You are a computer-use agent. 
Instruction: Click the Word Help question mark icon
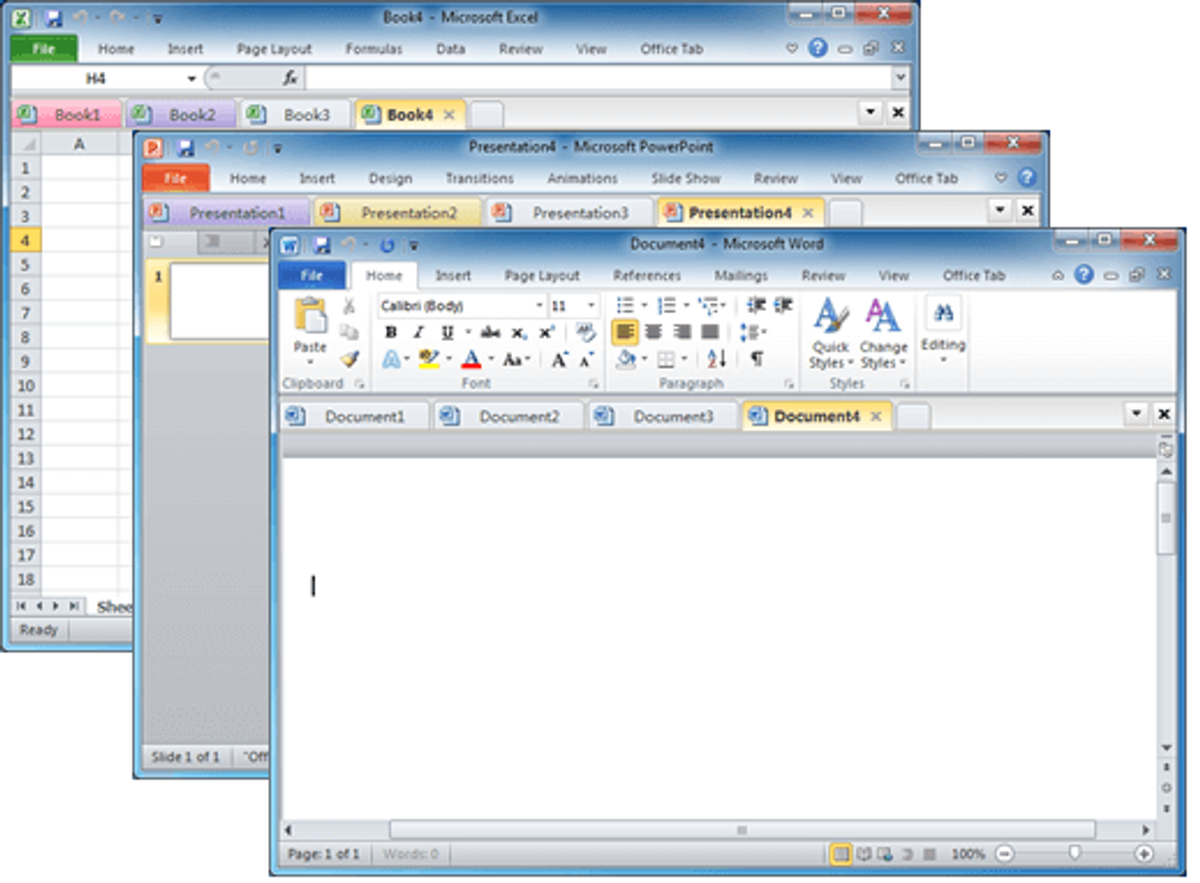[x=1084, y=275]
